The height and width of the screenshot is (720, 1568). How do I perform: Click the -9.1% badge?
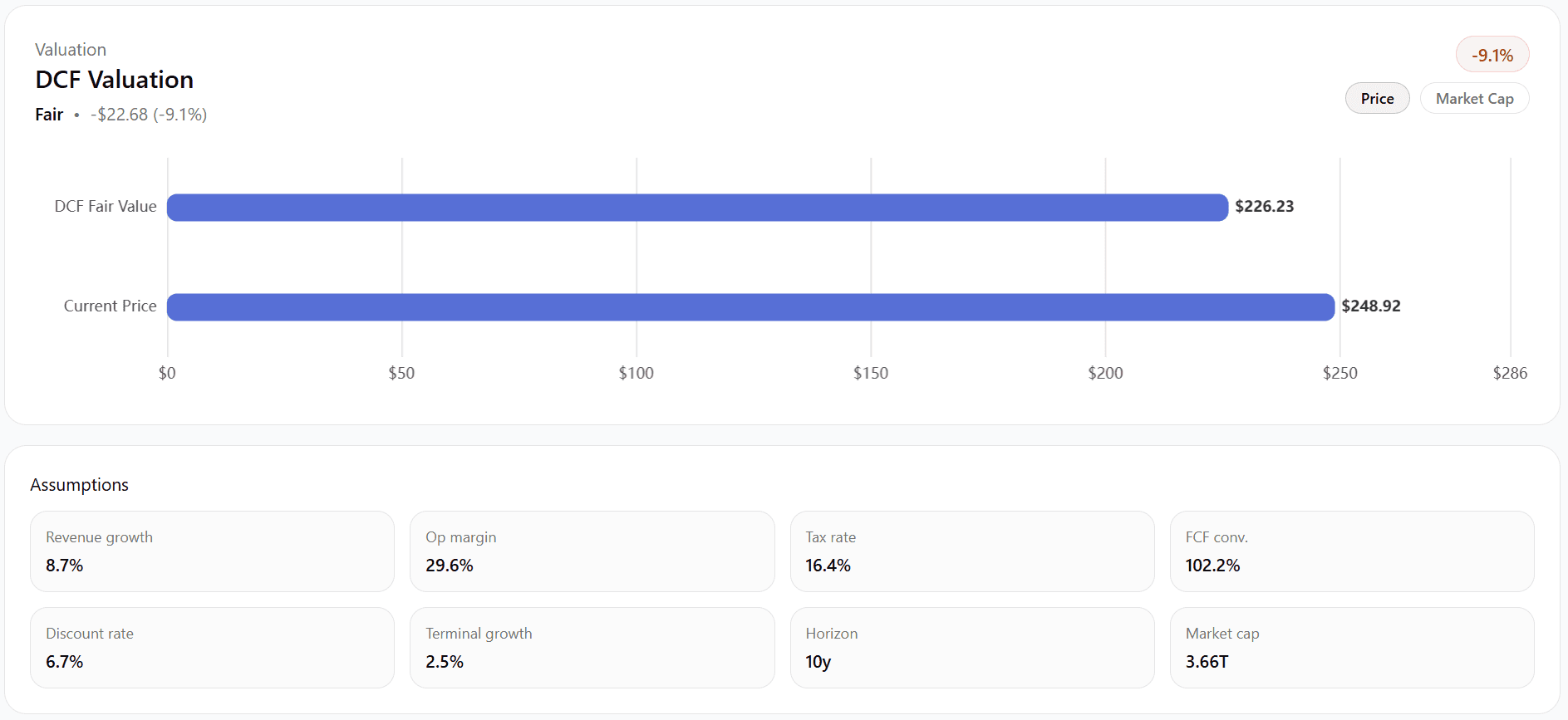[x=1492, y=56]
